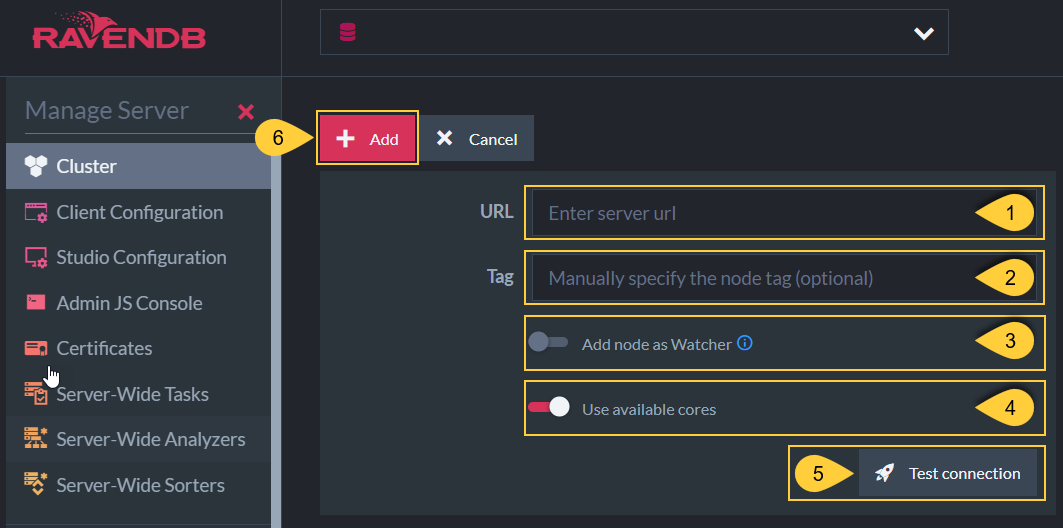Click the Server-Wide Tasks icon
The height and width of the screenshot is (528, 1063).
36,394
